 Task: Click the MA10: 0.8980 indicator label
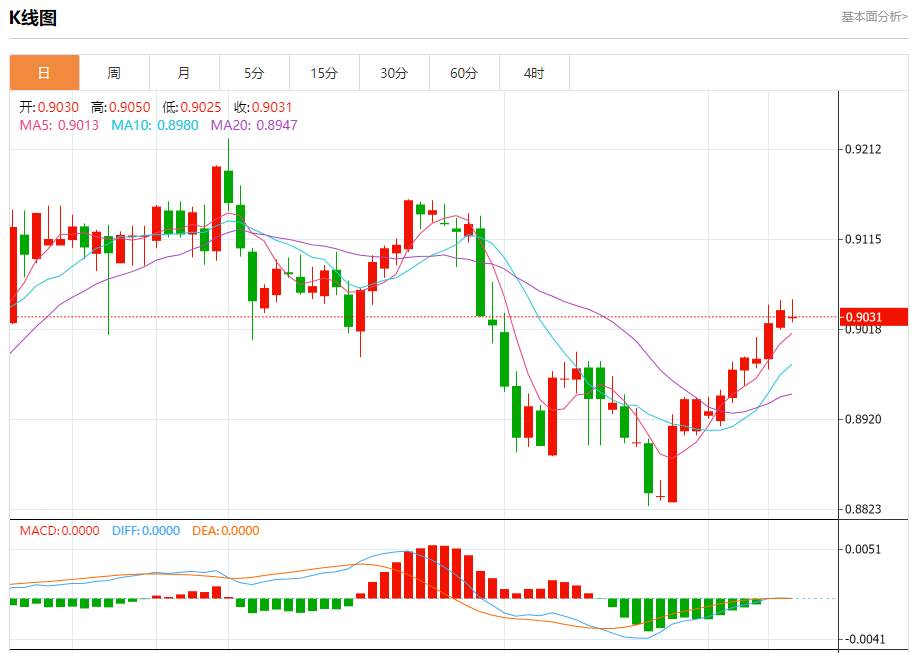pos(155,125)
